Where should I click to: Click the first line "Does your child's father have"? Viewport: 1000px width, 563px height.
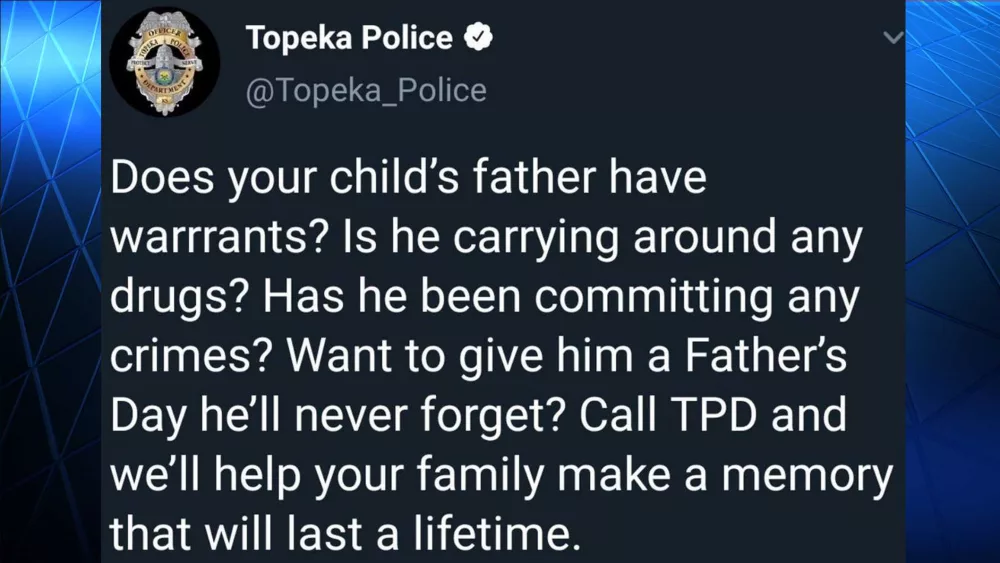pyautogui.click(x=408, y=180)
